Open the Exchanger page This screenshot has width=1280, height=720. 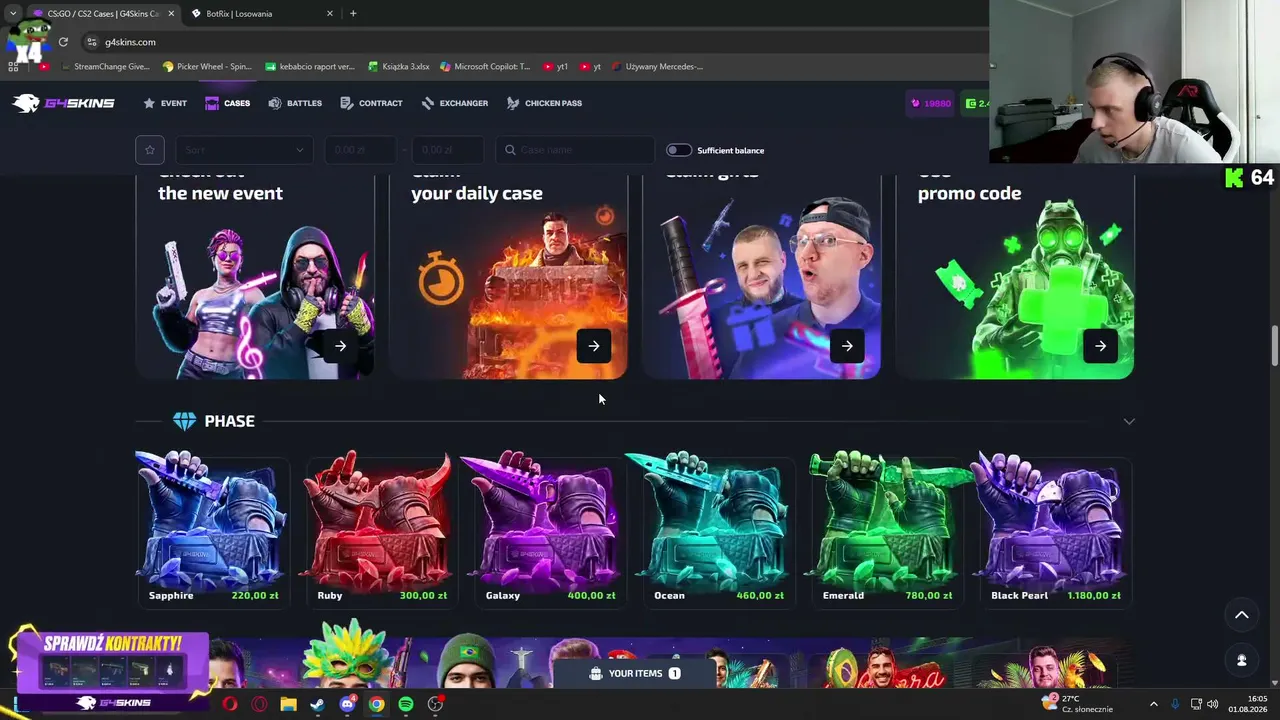click(x=455, y=103)
